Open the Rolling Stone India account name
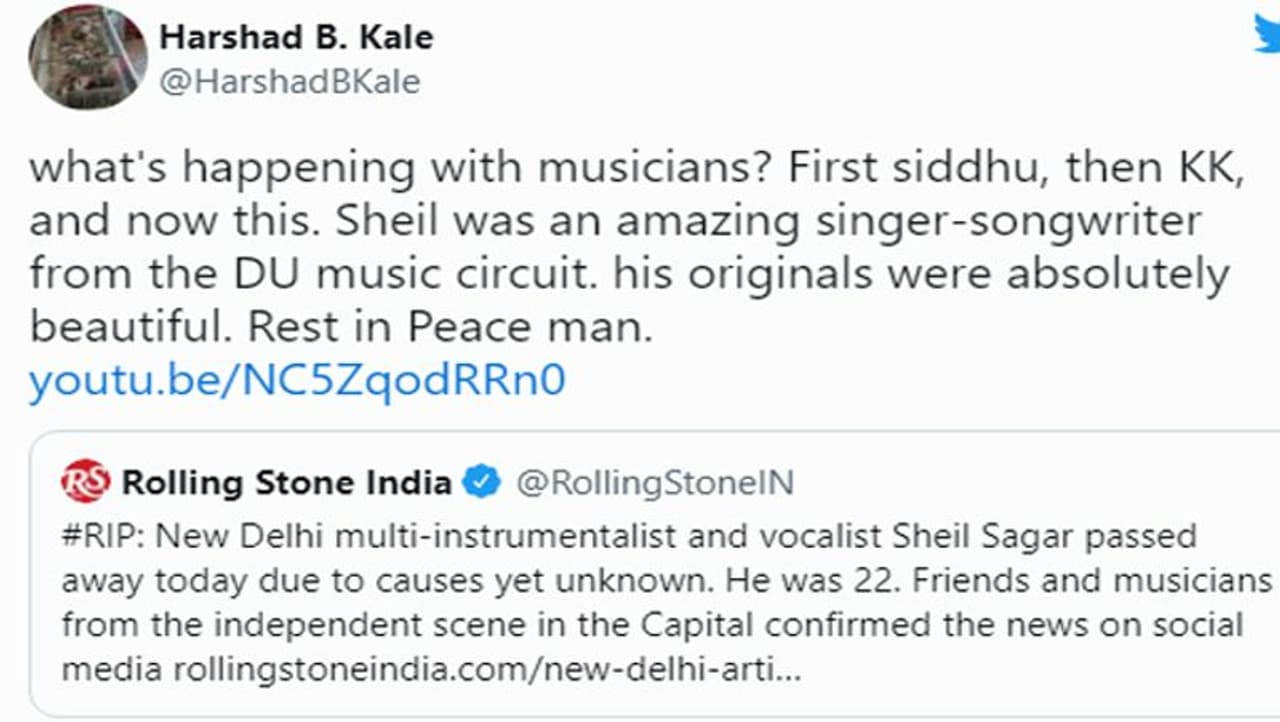This screenshot has width=1280, height=722. click(286, 483)
